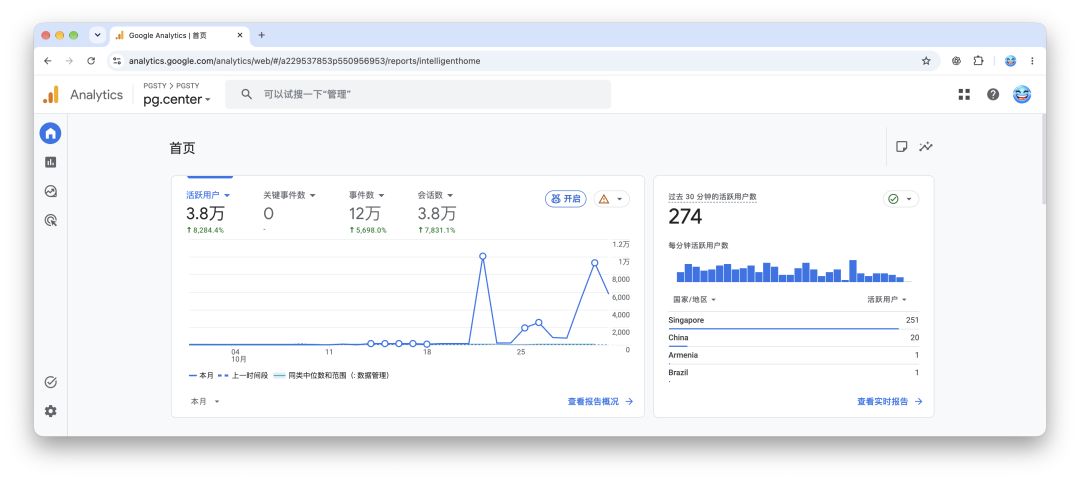Image resolution: width=1080 pixels, height=481 pixels.
Task: Click the extension icon left of the puzzle
Action: pos(957,61)
